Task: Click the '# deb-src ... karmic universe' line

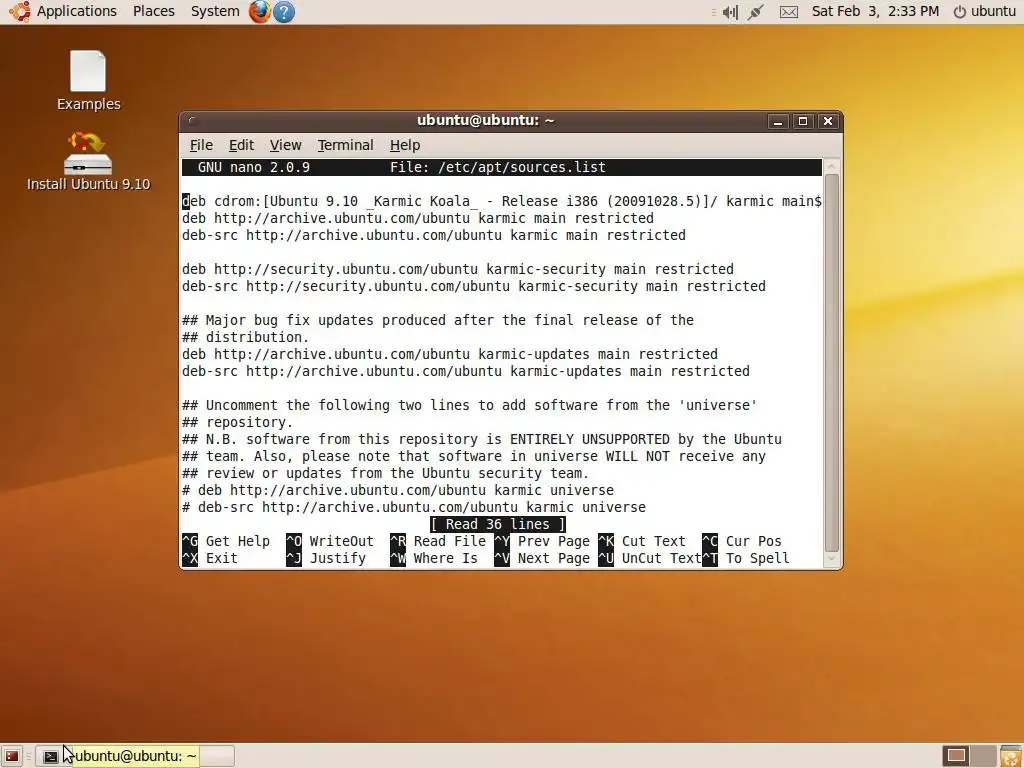Action: (x=414, y=507)
